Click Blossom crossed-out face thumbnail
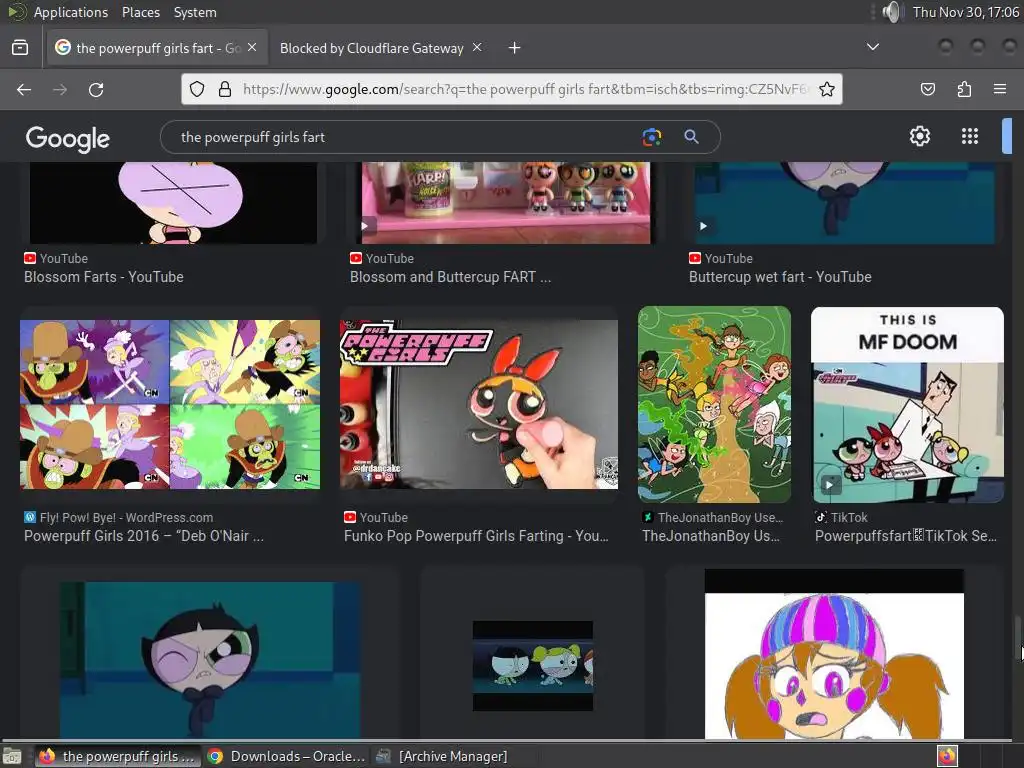Image resolution: width=1024 pixels, height=768 pixels. pyautogui.click(x=173, y=202)
